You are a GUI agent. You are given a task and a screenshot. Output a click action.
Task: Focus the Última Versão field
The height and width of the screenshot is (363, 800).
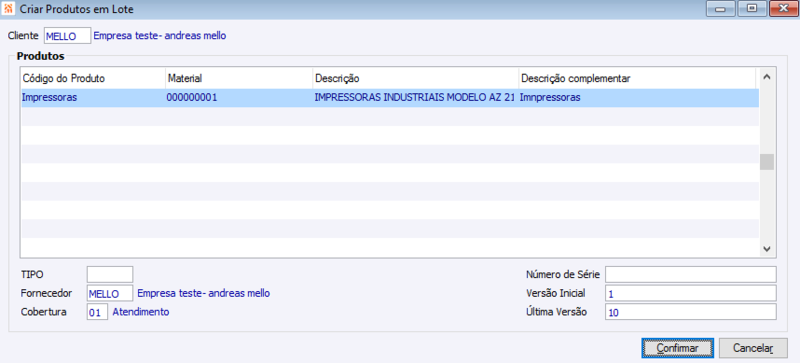point(691,312)
